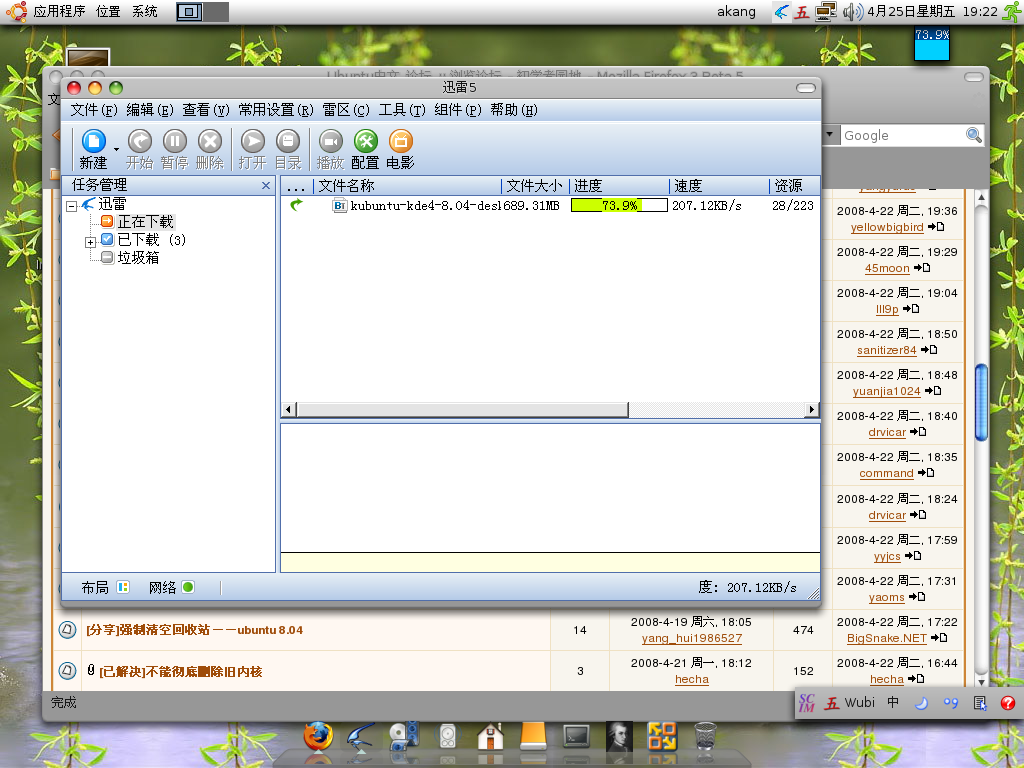Click the 进度 column header

point(619,186)
